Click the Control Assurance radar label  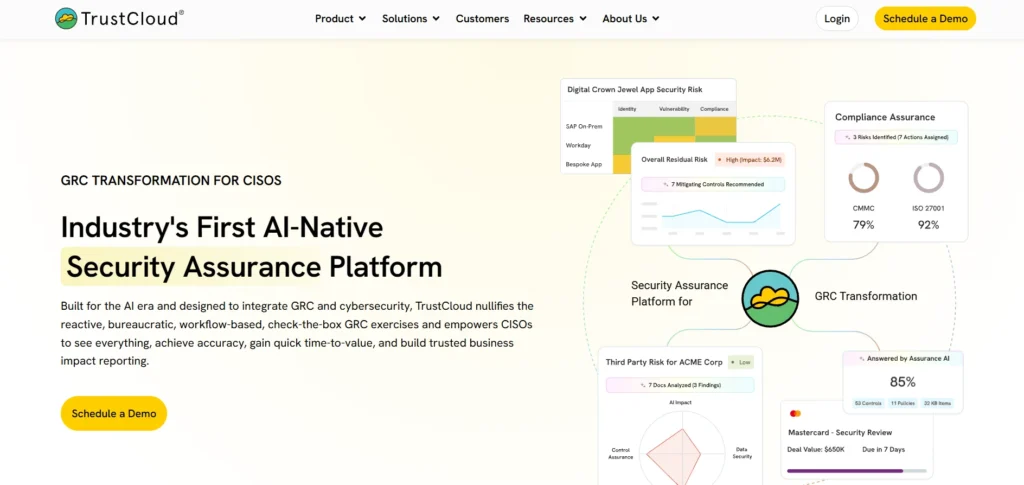pyautogui.click(x=622, y=454)
